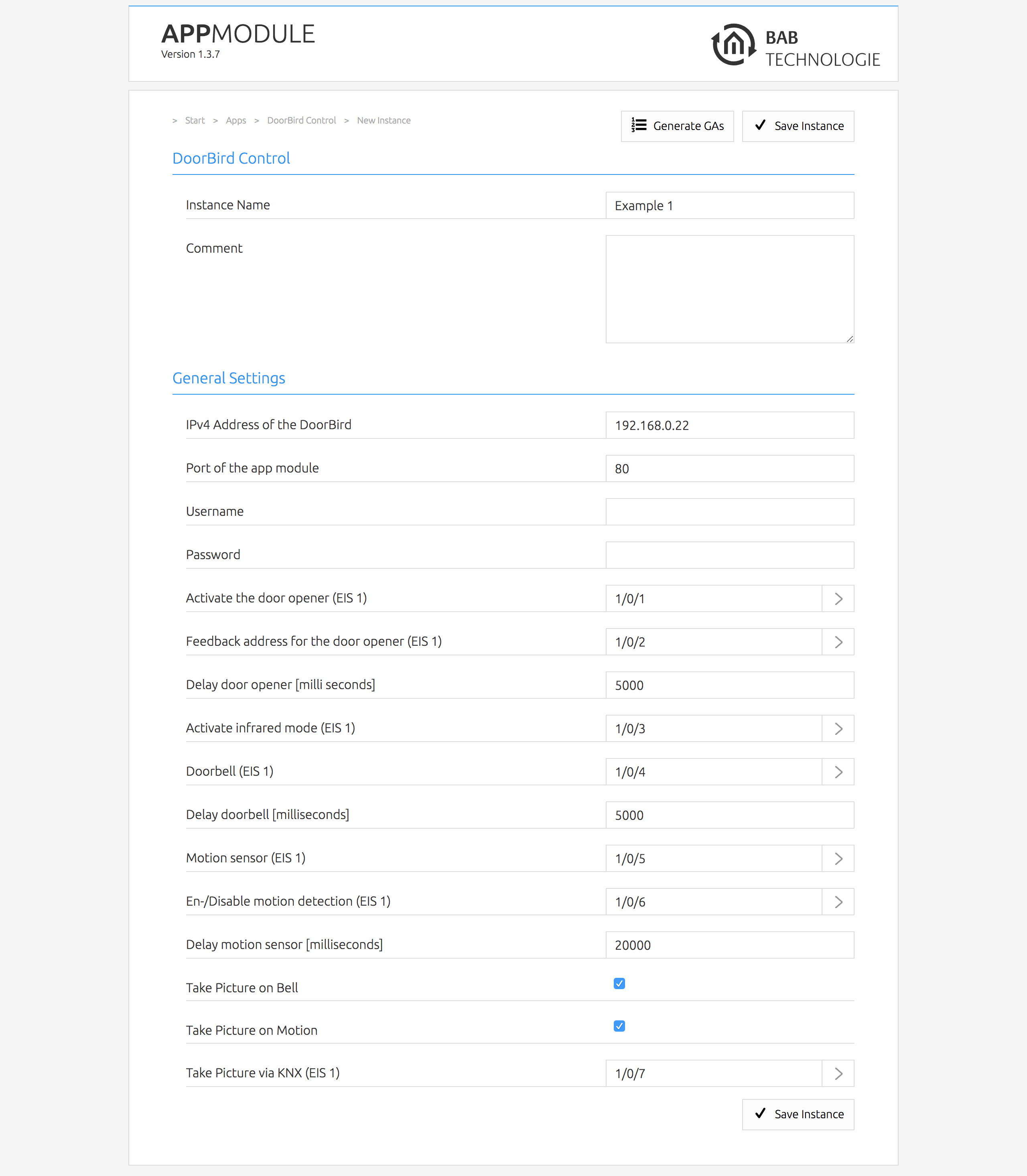Open chevron for En-/Disable motion detection 1/0/6
Image resolution: width=1027 pixels, height=1176 pixels.
(838, 902)
